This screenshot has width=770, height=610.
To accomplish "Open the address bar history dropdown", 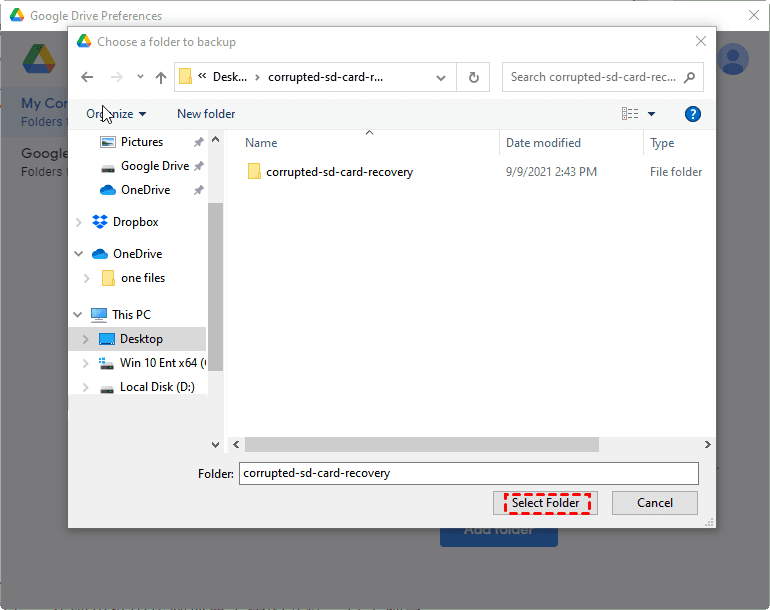I will click(x=441, y=78).
